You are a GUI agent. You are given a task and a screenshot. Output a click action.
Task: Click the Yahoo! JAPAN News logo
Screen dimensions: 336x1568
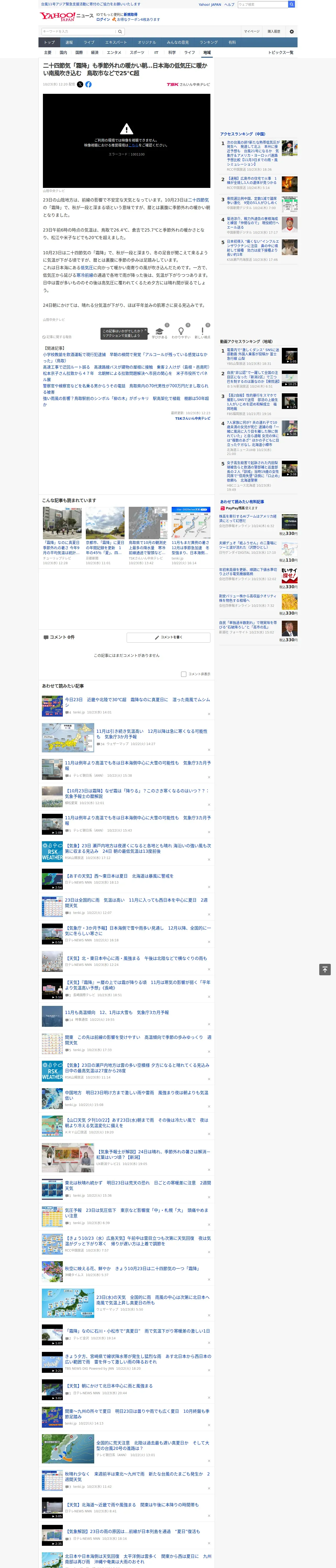click(66, 16)
